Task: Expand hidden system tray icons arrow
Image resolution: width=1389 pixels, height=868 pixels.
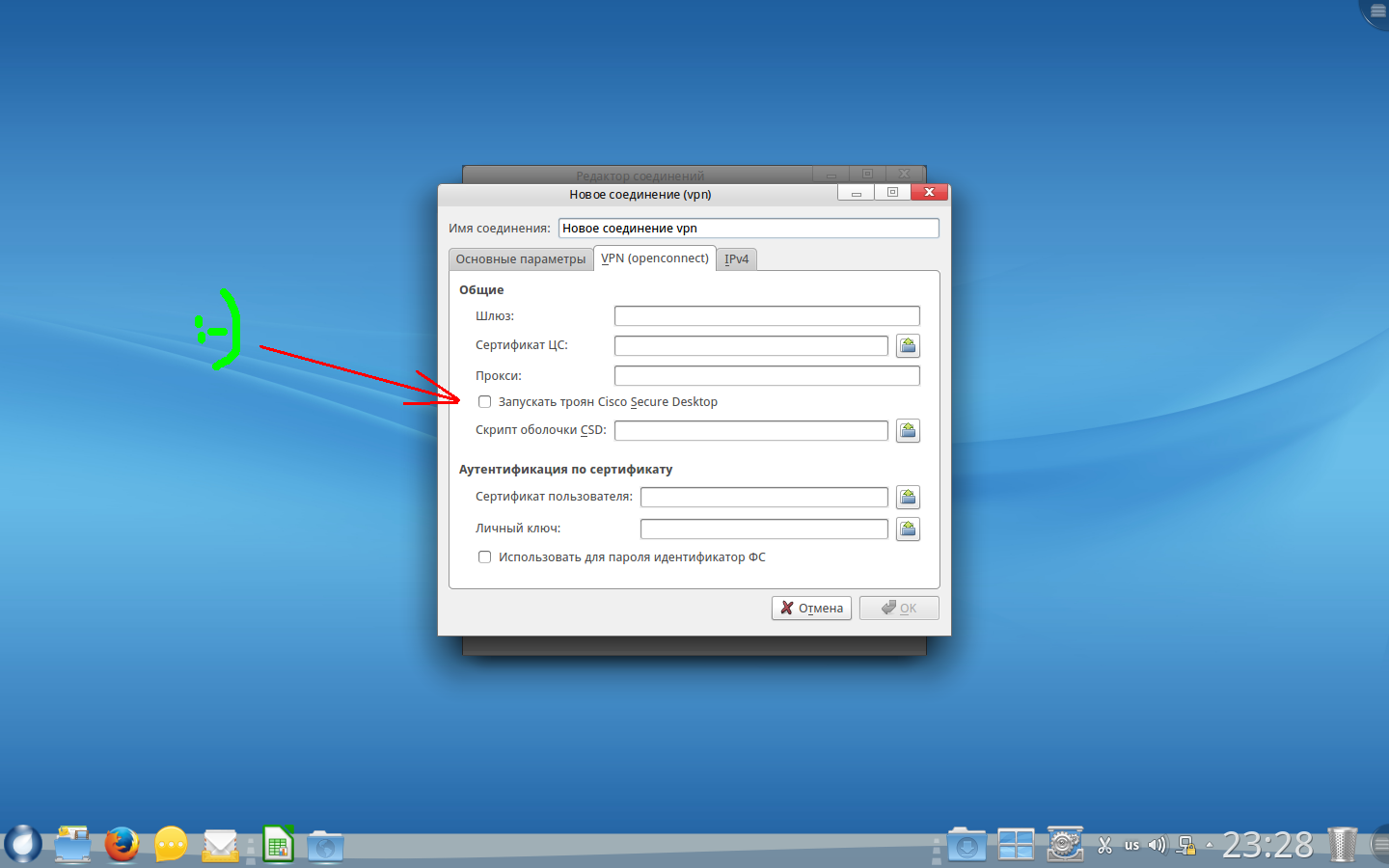Action: coord(1210,846)
